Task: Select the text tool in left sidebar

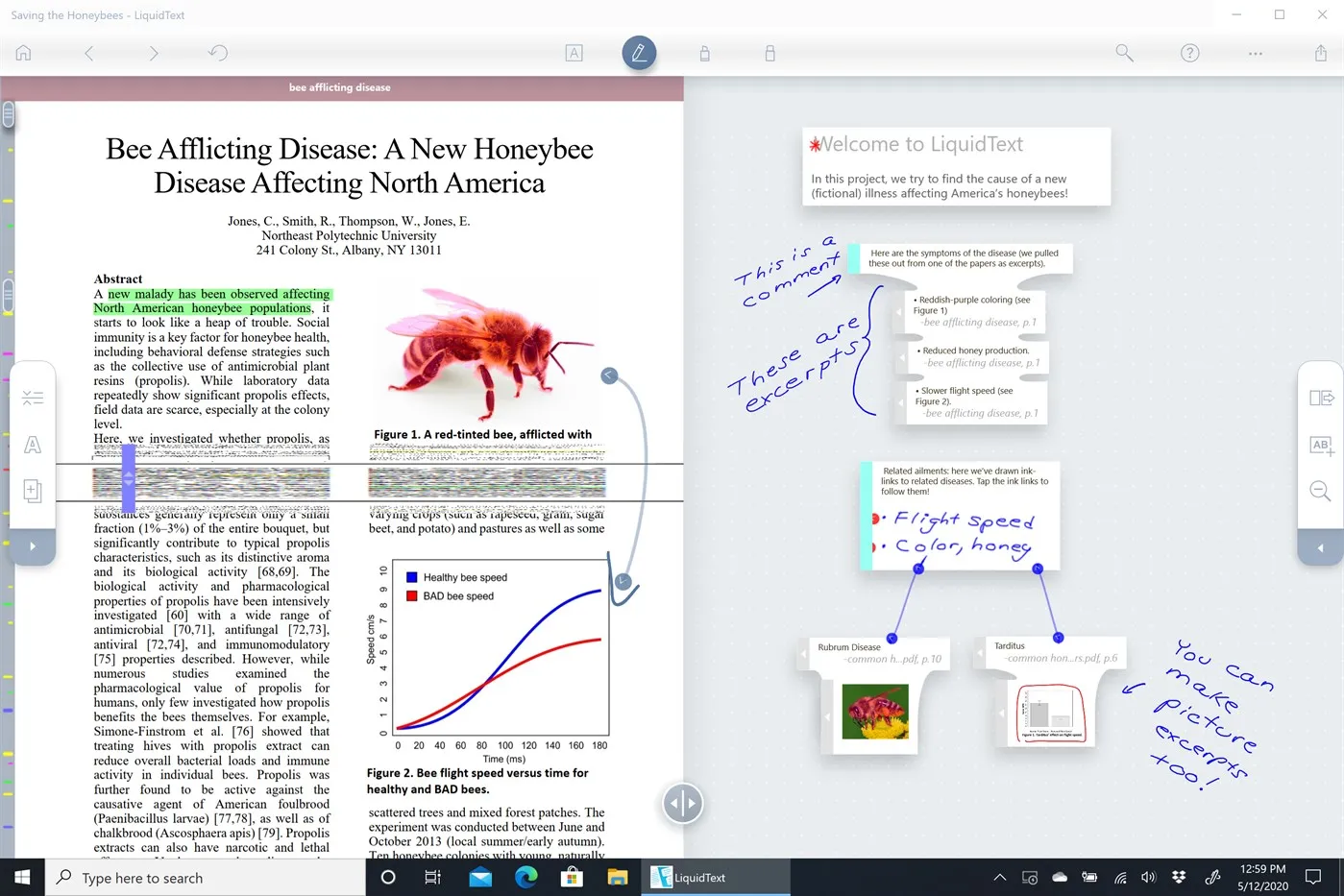Action: tap(33, 444)
